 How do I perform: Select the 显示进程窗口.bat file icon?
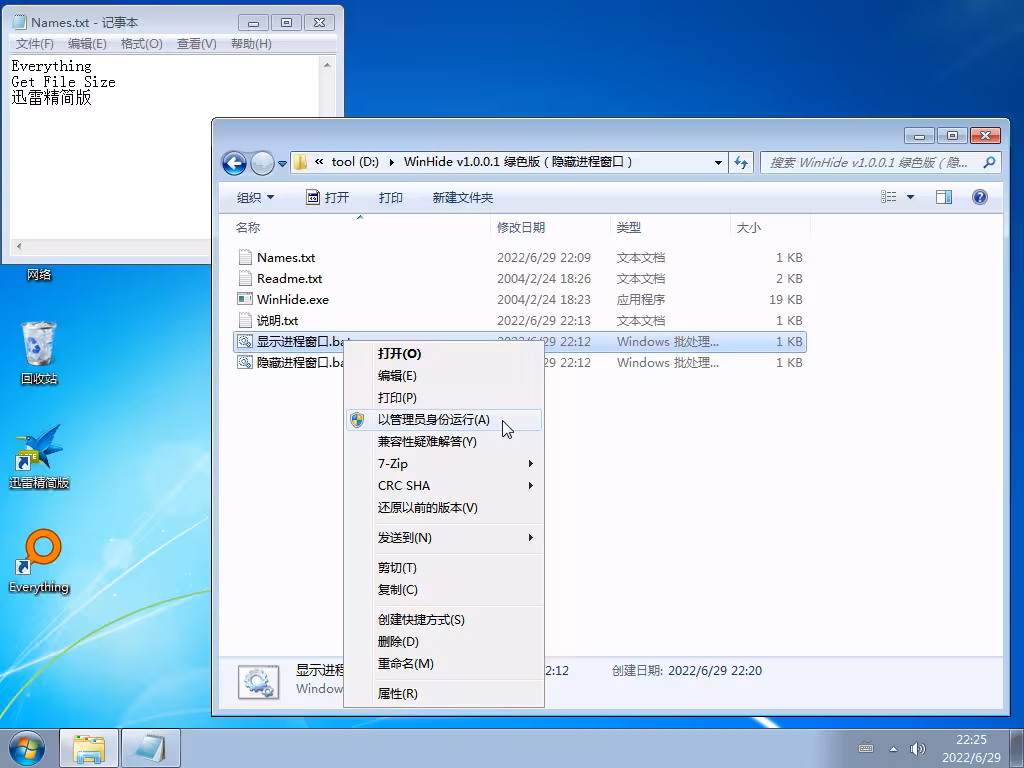point(245,341)
